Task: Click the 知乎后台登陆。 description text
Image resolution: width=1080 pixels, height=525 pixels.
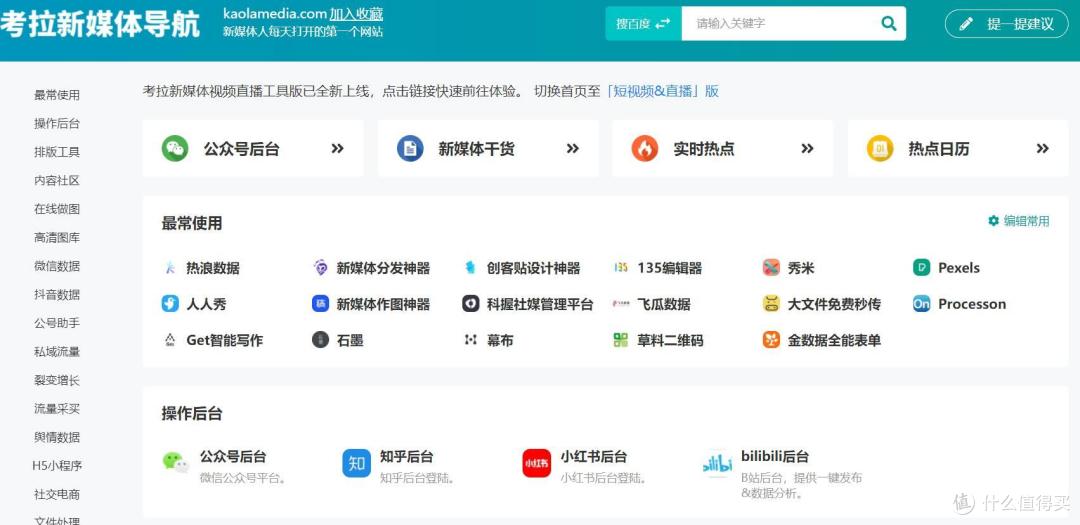Action: [x=417, y=477]
